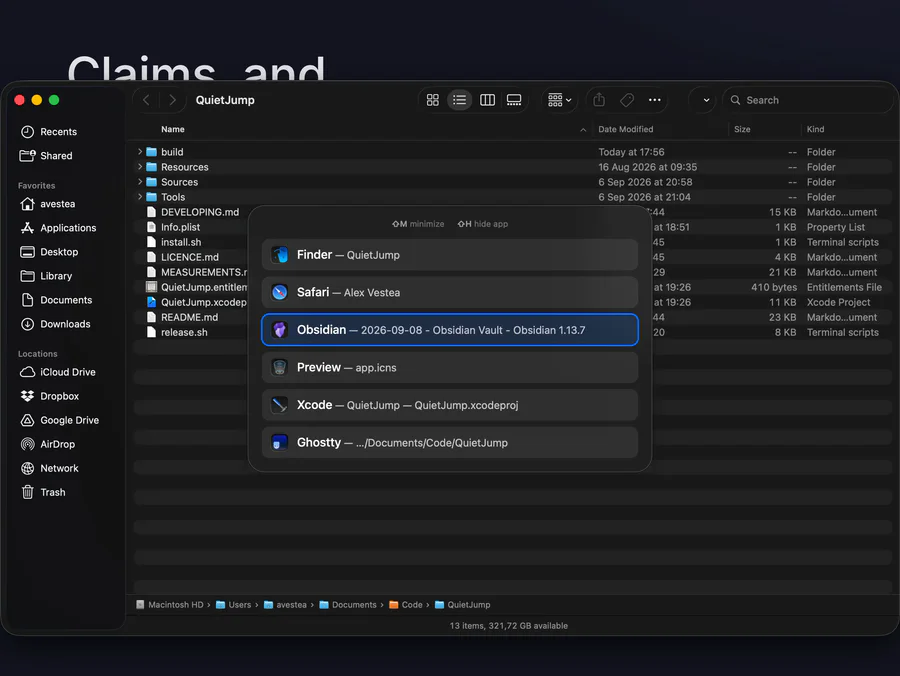Go forward with the forward arrow
This screenshot has height=676, width=900.
click(x=172, y=100)
